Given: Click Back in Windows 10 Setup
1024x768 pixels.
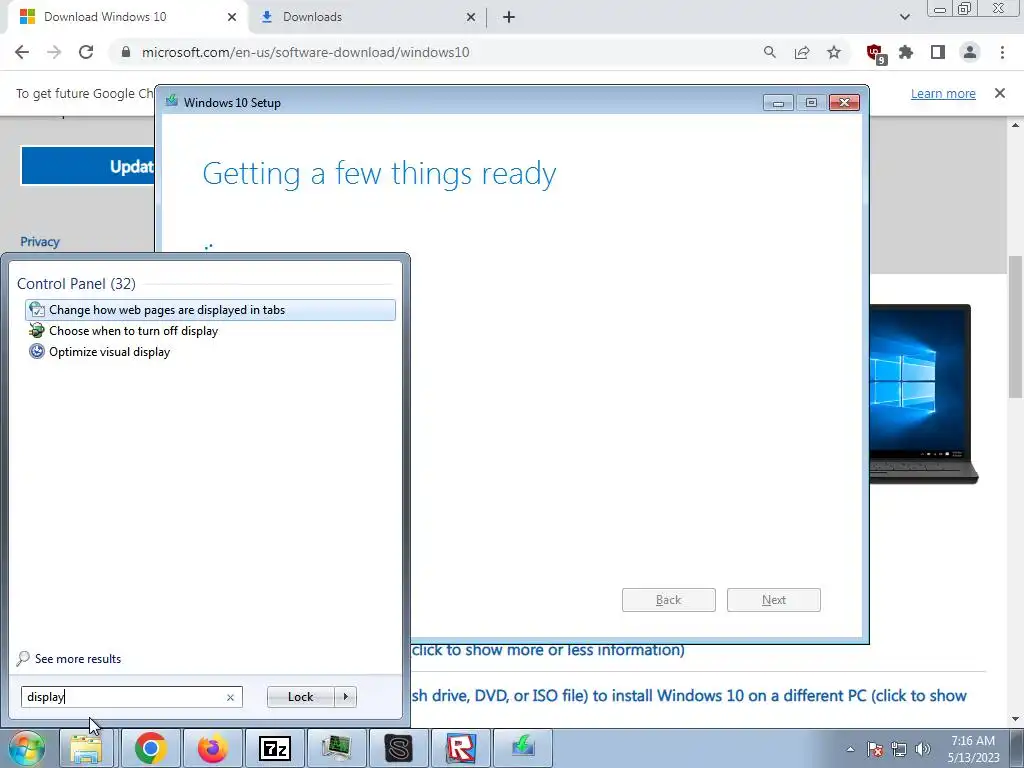Looking at the screenshot, I should tap(669, 600).
